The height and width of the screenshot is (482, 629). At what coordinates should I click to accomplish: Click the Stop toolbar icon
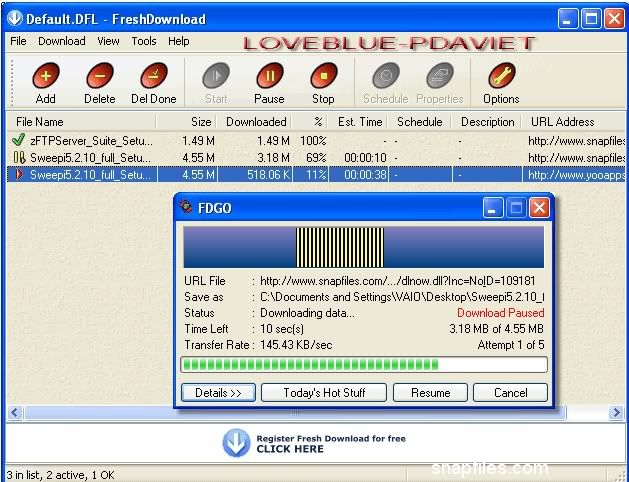(x=323, y=76)
